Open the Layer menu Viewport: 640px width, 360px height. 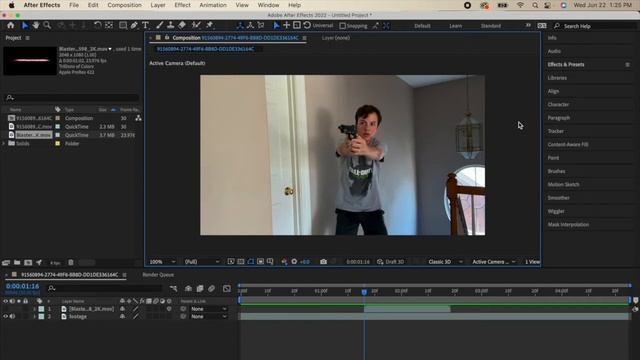158,5
